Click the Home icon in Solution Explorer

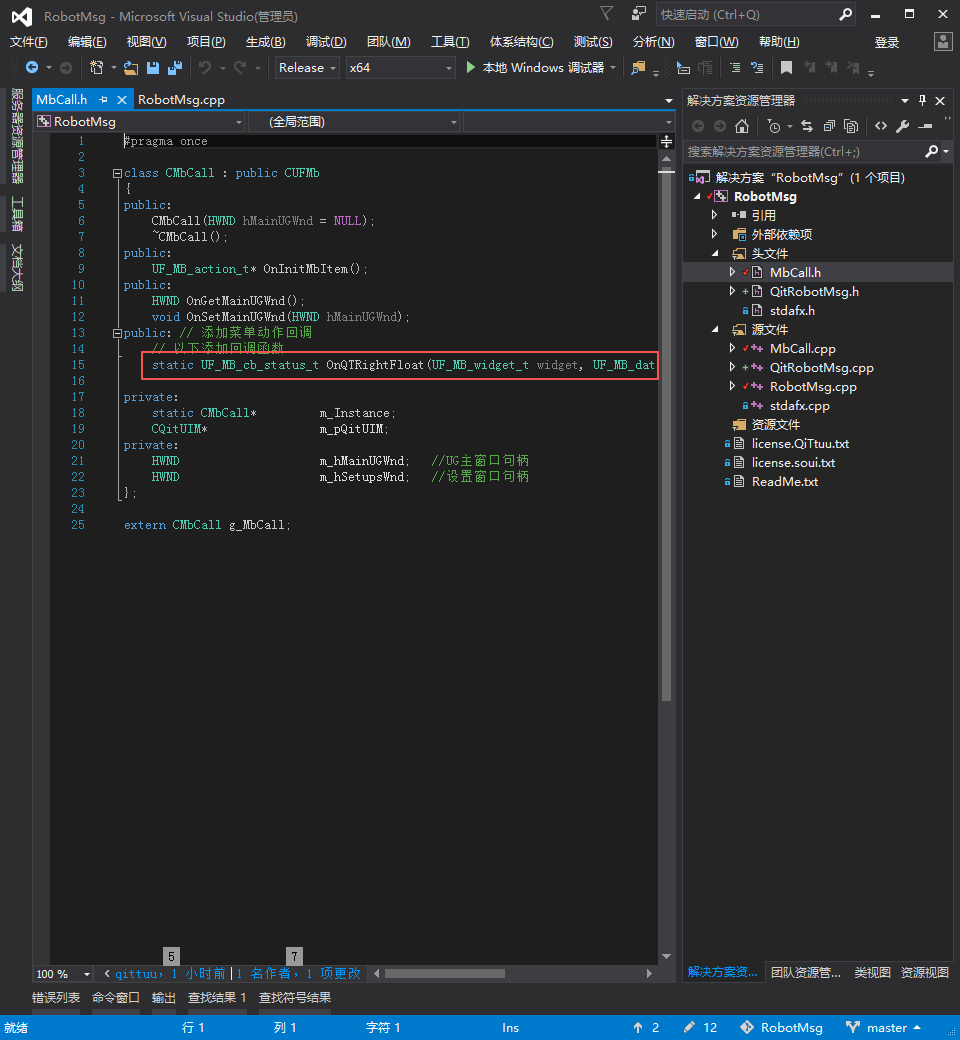click(x=742, y=126)
